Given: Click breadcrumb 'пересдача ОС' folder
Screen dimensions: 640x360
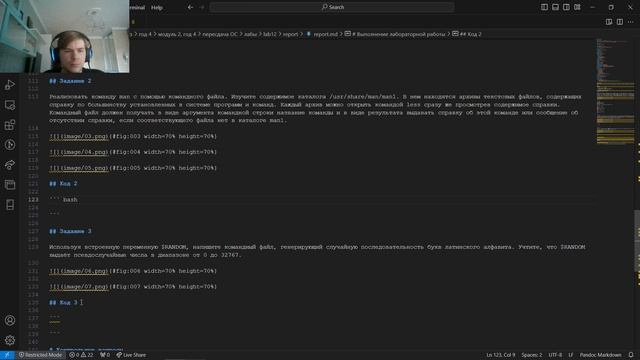Looking at the screenshot, I should [220, 34].
